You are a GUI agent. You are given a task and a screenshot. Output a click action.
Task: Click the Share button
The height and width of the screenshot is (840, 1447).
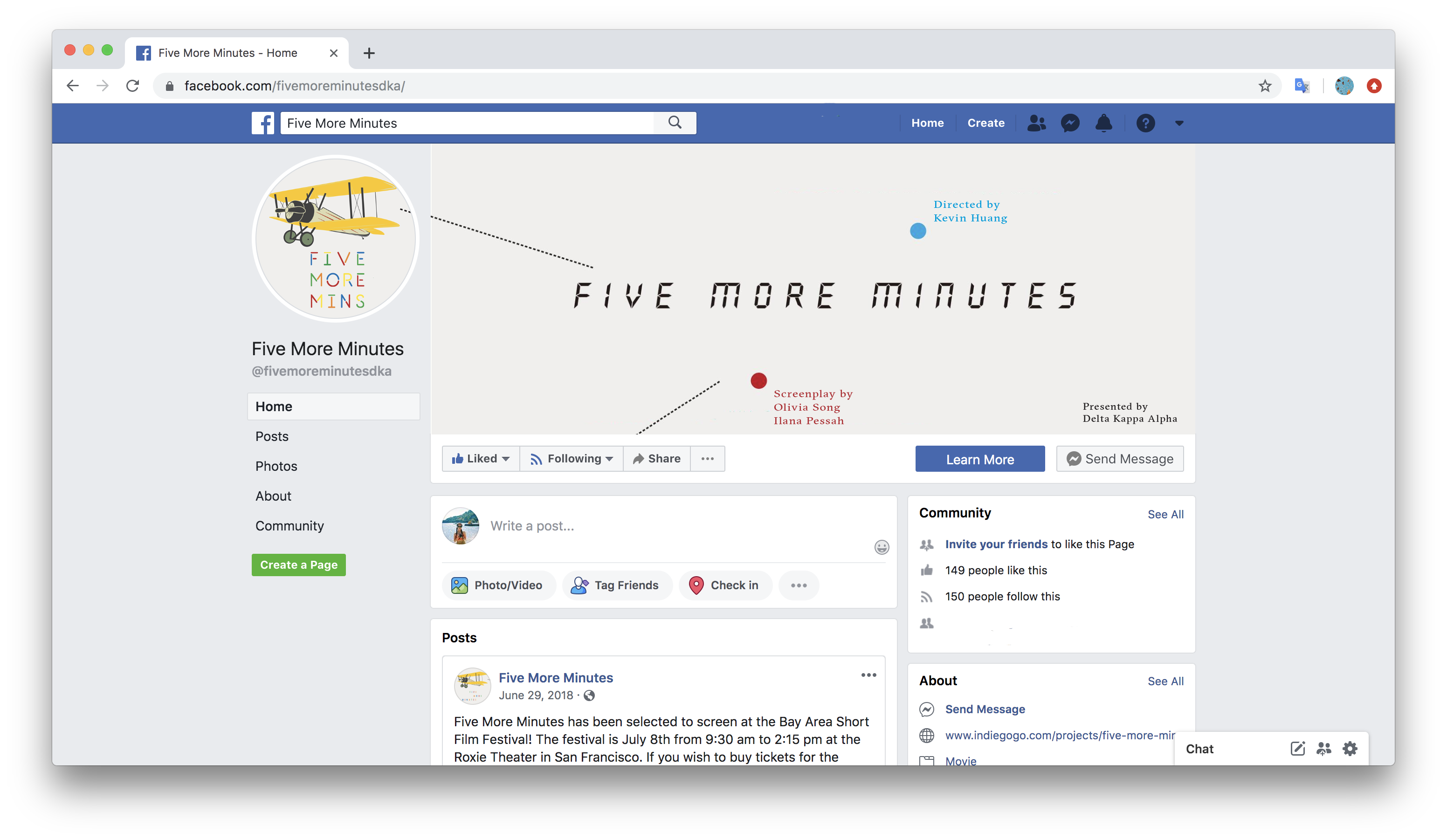(x=656, y=458)
